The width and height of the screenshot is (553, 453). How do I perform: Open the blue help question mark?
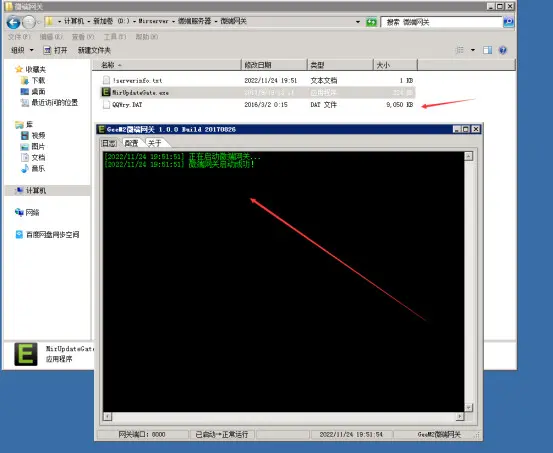(x=503, y=50)
